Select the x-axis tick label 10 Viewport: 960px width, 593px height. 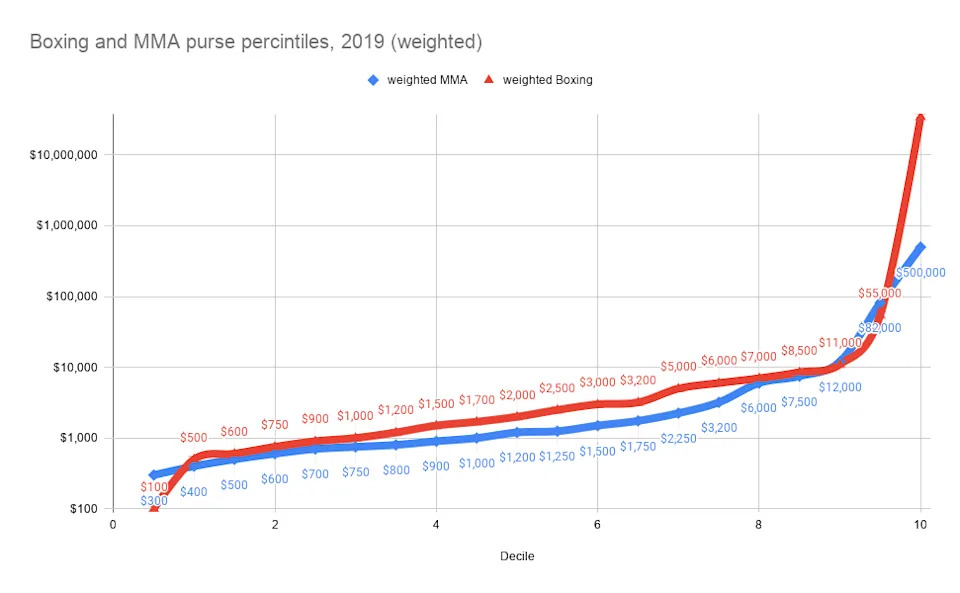click(x=920, y=525)
